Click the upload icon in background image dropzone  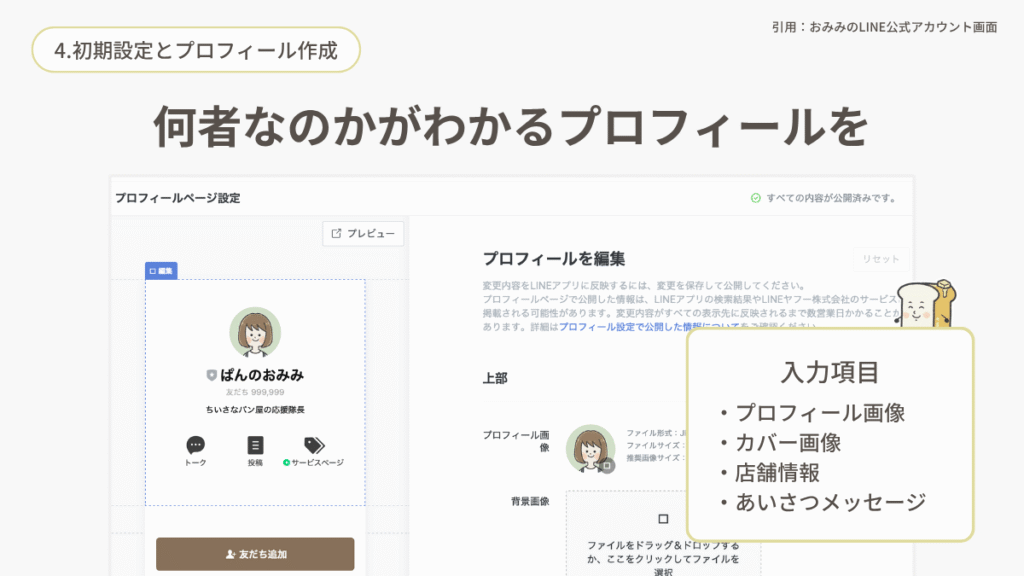[x=662, y=519]
